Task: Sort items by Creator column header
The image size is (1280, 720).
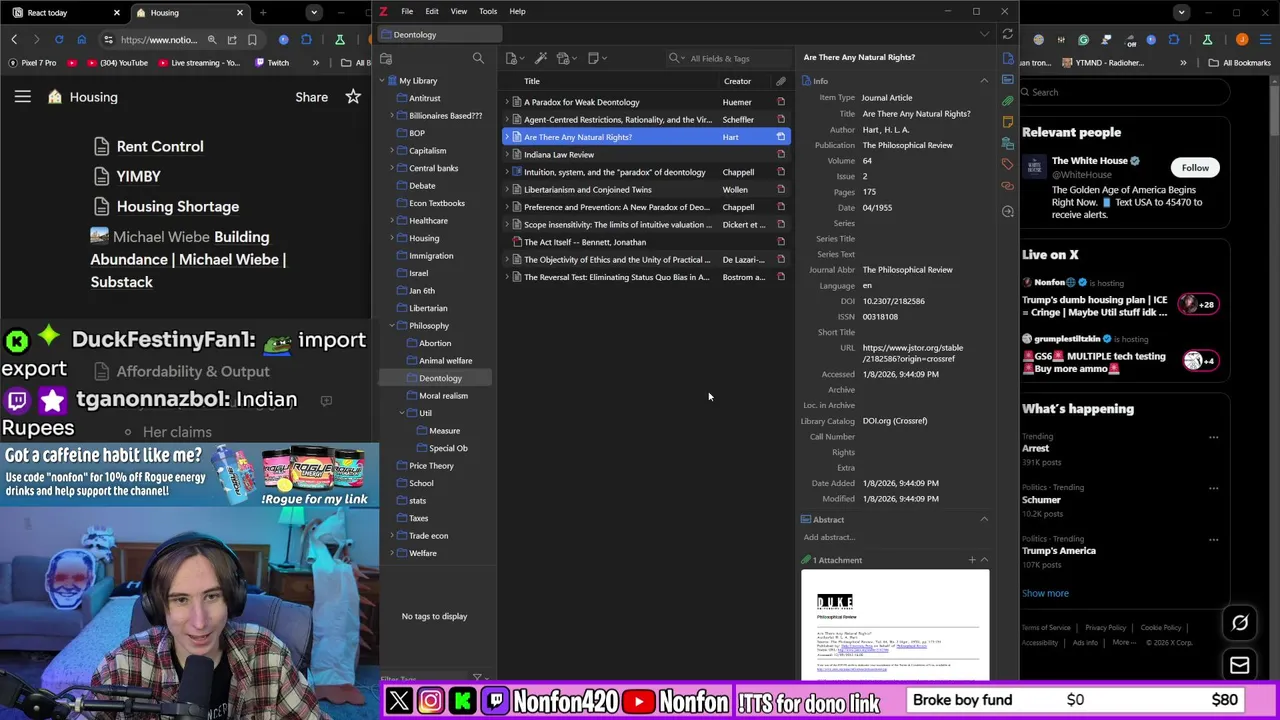Action: tap(737, 81)
